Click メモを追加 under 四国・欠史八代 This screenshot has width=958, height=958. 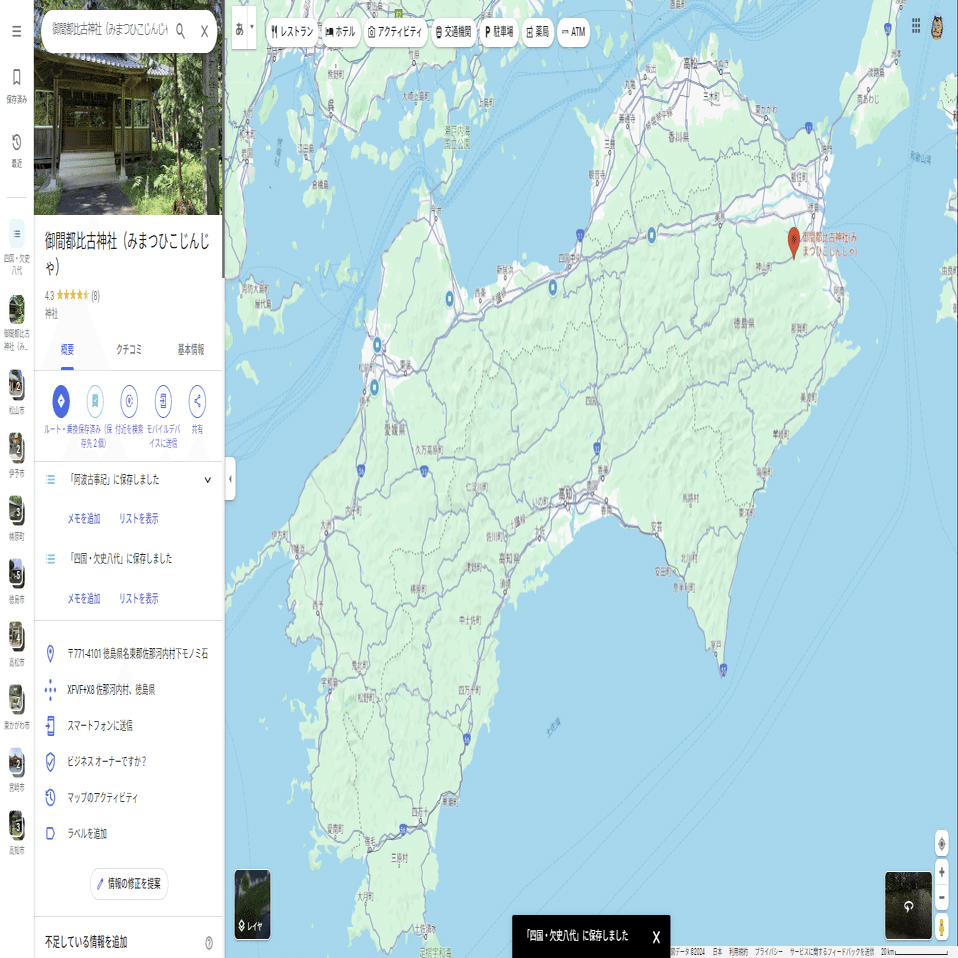click(x=84, y=599)
